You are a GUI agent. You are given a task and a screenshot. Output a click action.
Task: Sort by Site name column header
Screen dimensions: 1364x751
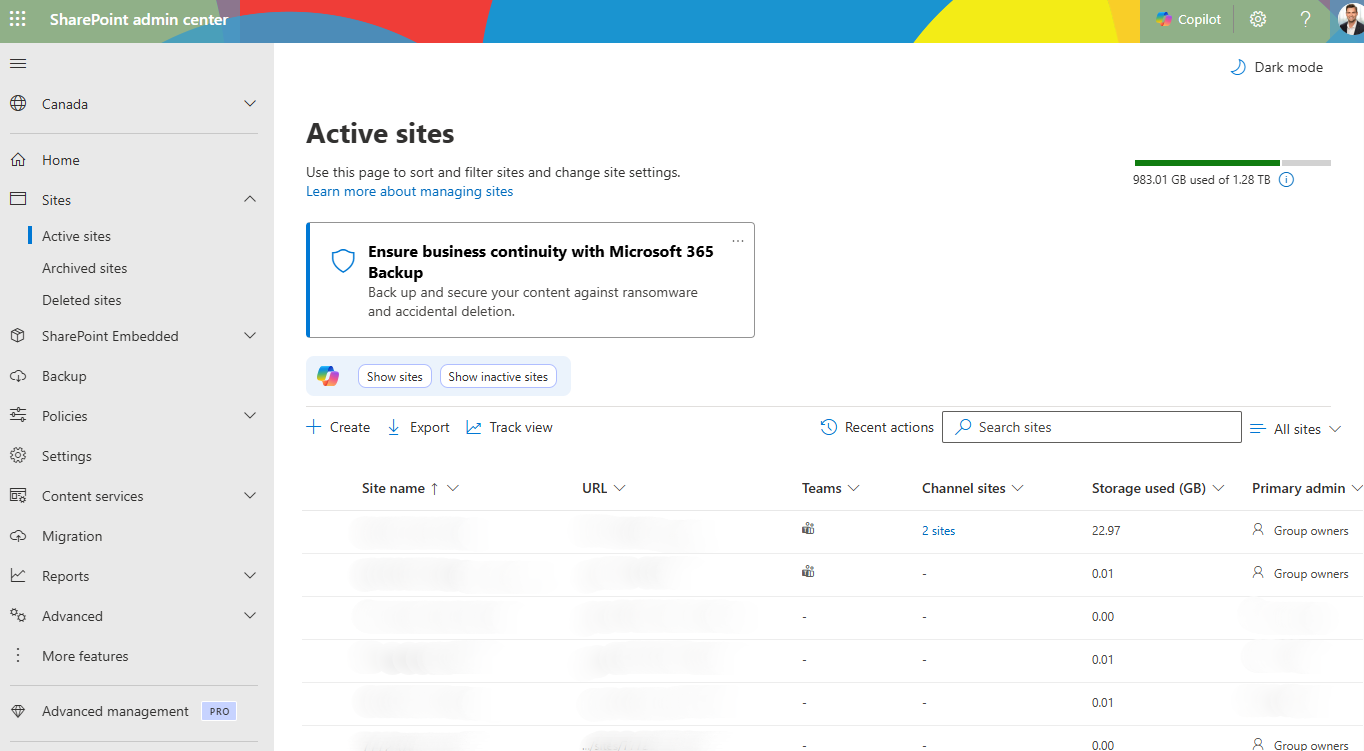[393, 488]
